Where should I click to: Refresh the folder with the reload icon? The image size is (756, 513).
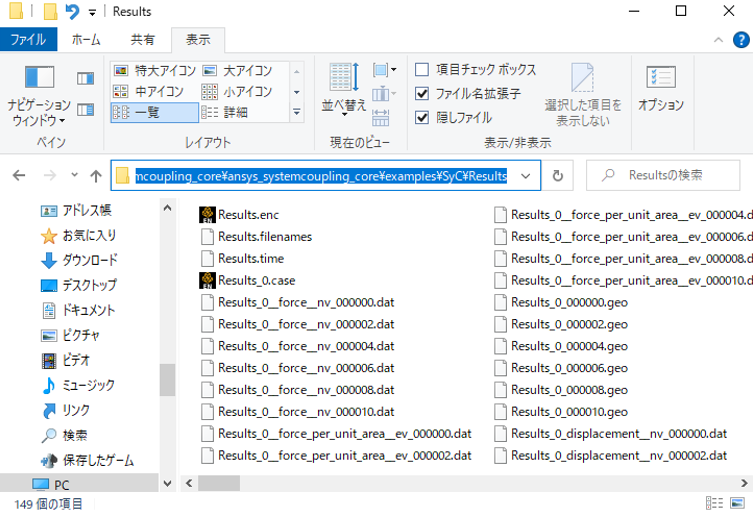[x=557, y=176]
